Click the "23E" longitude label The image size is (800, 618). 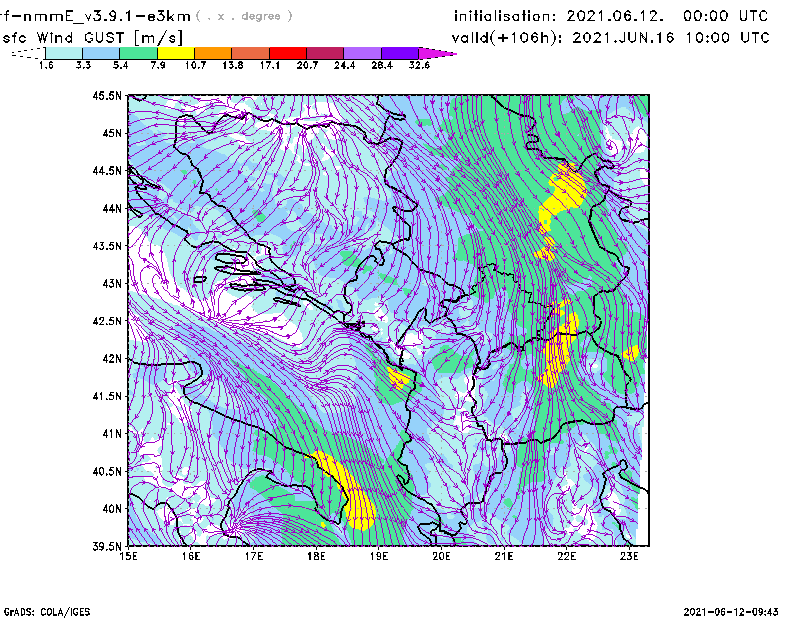[x=629, y=556]
